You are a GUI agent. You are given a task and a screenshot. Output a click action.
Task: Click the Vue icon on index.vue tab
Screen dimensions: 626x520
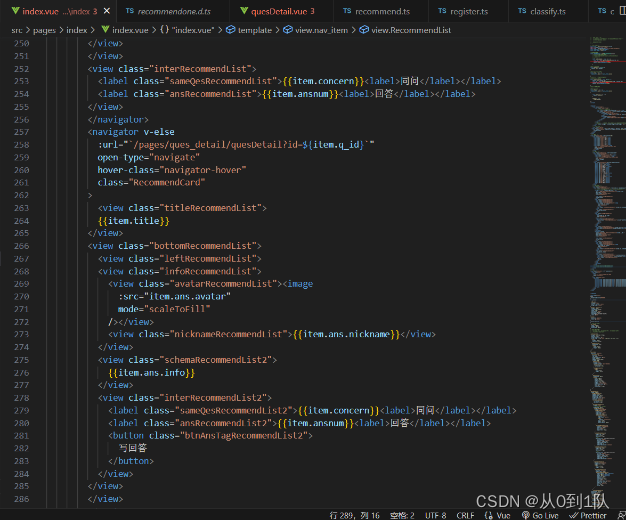pos(15,11)
